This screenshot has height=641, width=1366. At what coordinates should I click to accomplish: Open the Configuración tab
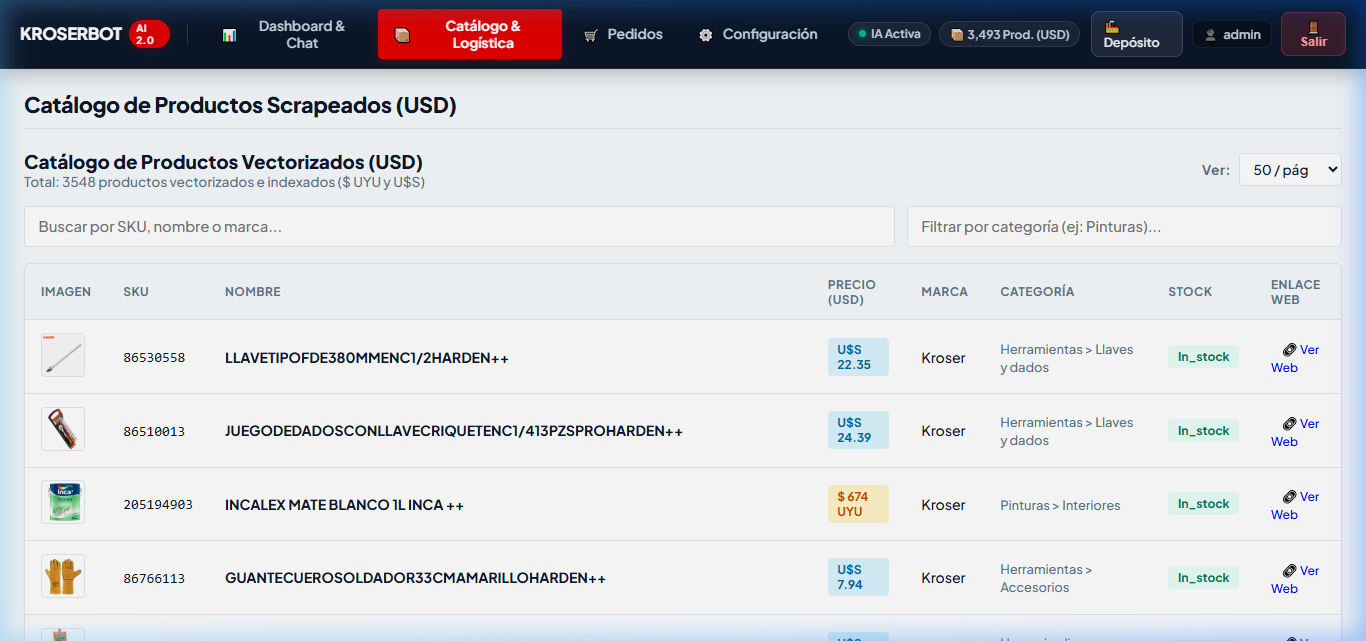(x=758, y=34)
